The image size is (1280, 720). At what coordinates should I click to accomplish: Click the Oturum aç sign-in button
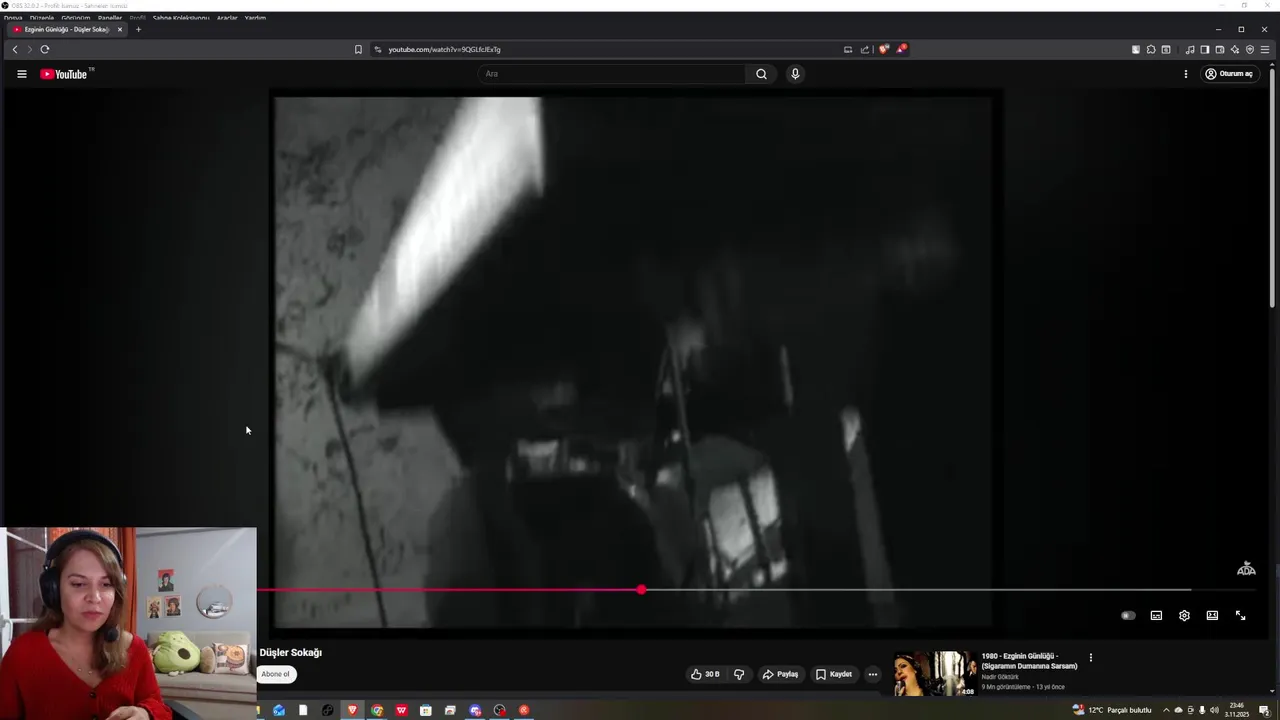(1229, 74)
